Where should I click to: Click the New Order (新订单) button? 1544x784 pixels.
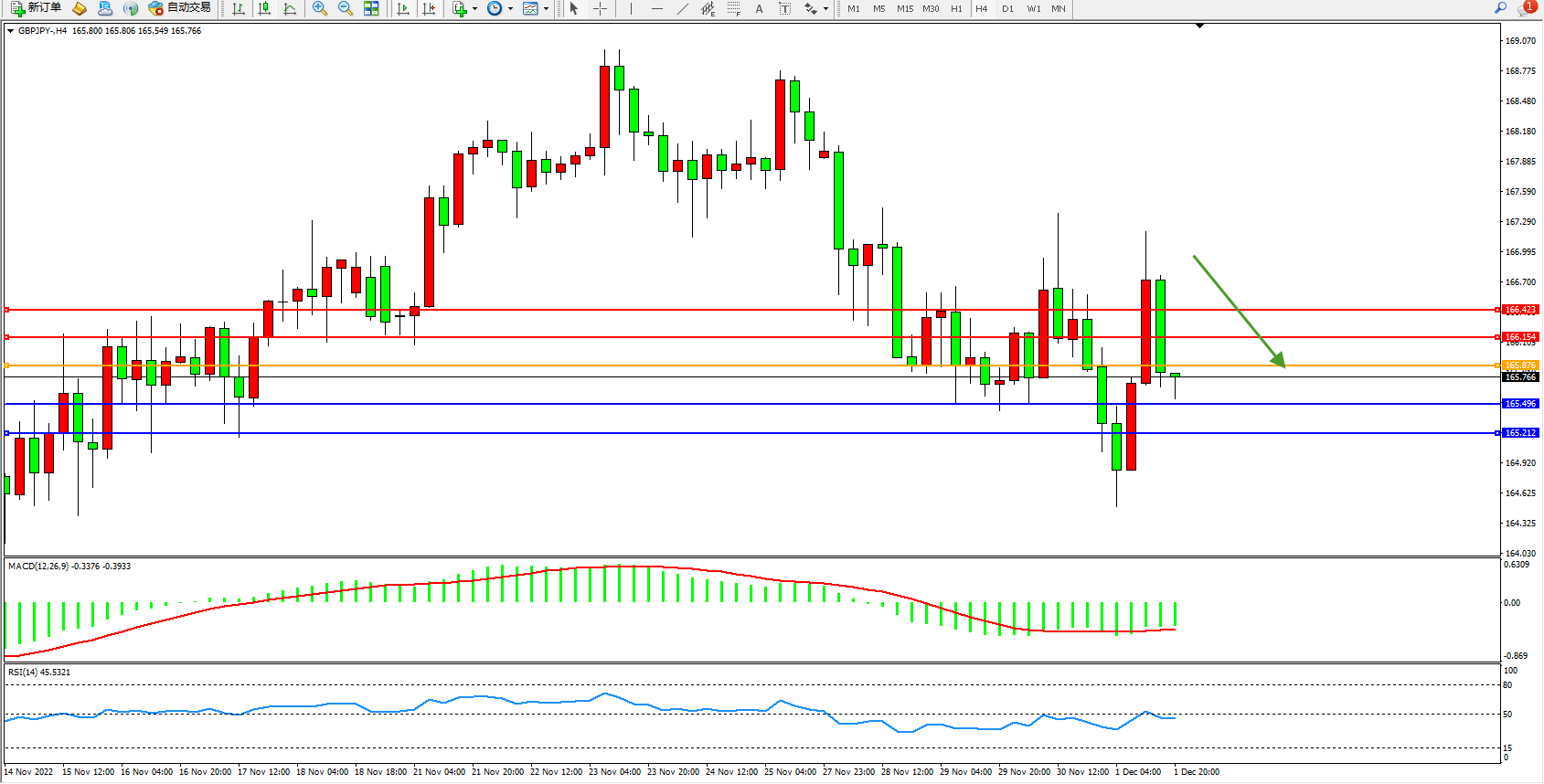37,8
